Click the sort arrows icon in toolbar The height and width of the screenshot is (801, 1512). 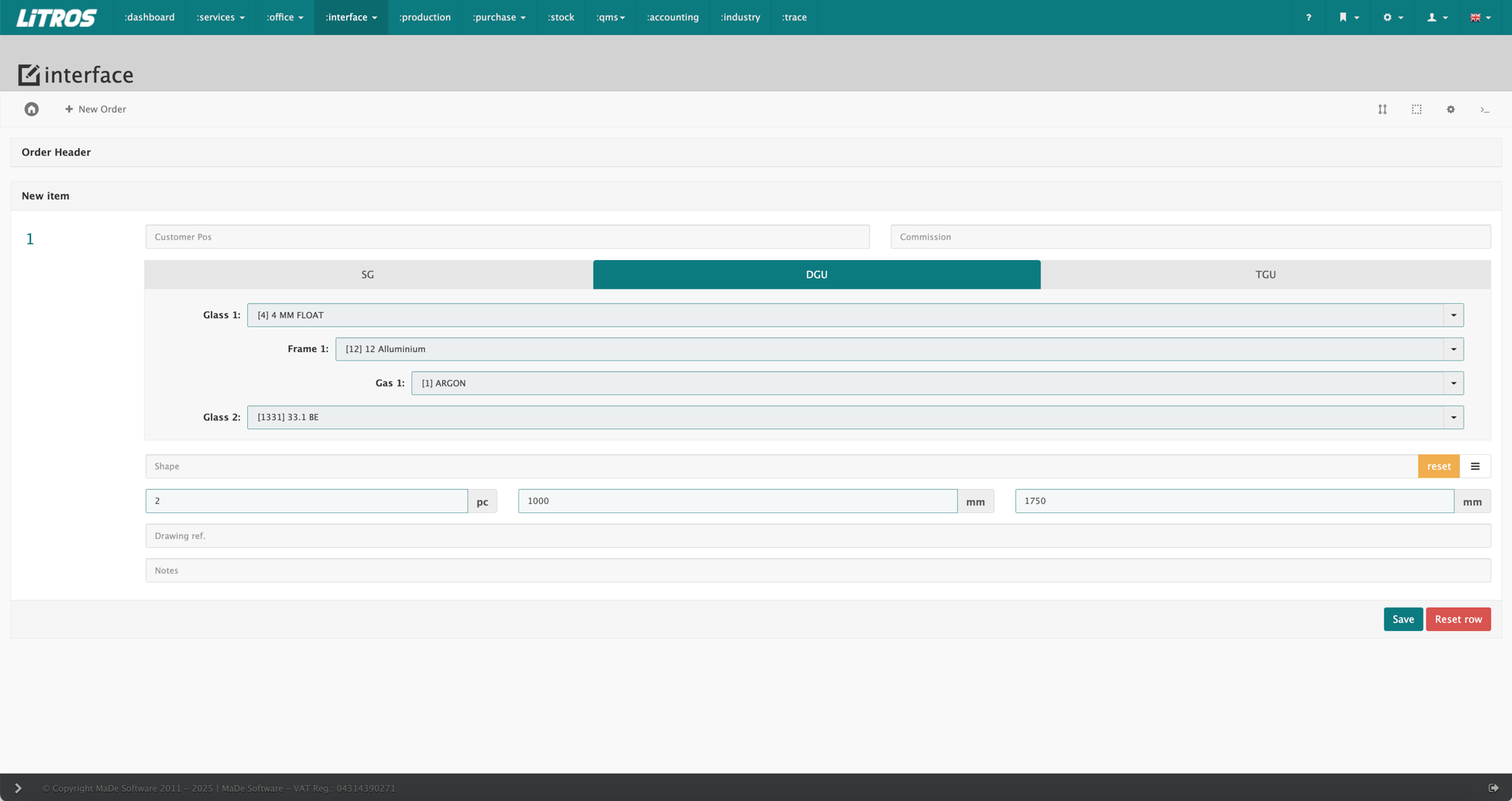pos(1382,110)
